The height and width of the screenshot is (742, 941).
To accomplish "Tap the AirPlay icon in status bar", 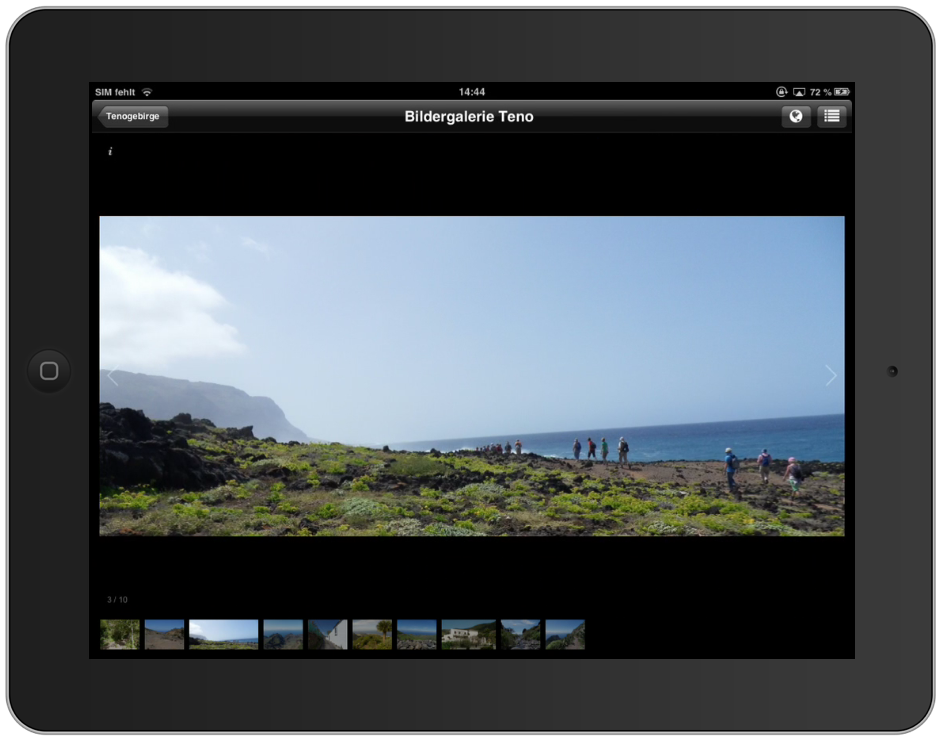I will click(799, 92).
